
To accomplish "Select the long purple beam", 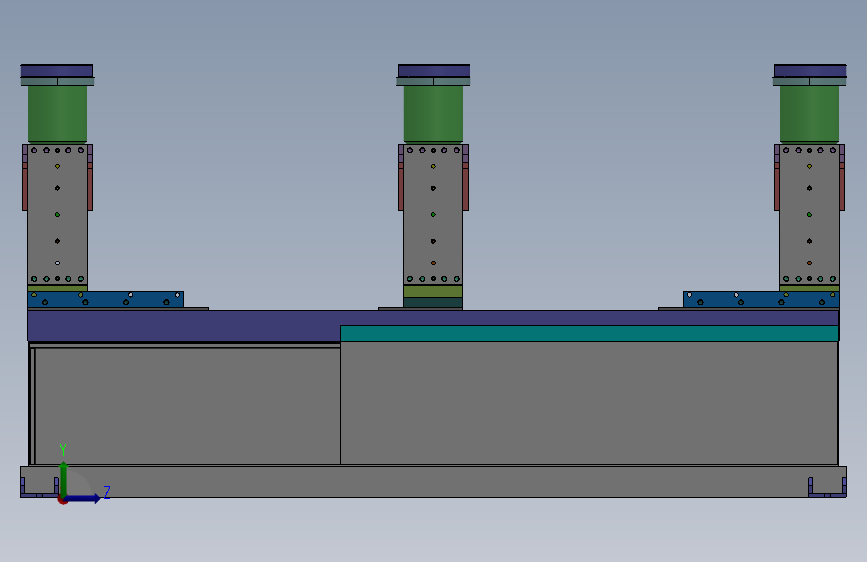I will click(x=433, y=318).
